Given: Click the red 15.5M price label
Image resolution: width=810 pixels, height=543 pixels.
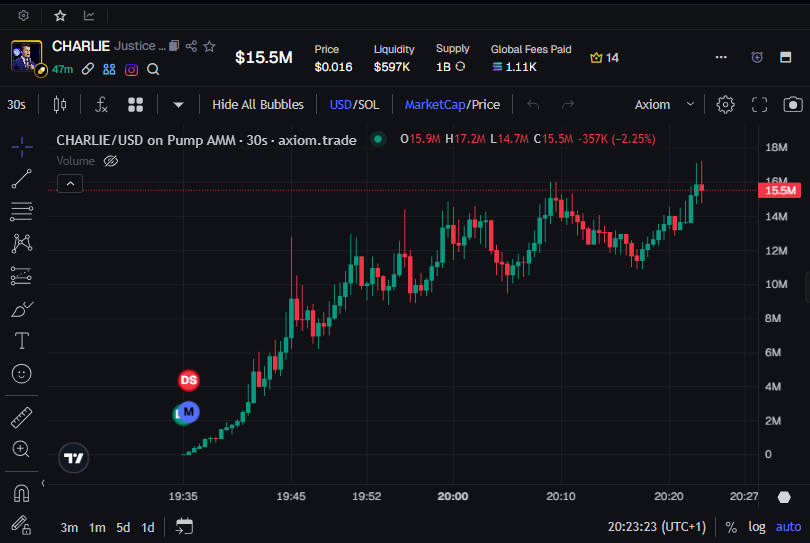Looking at the screenshot, I should pyautogui.click(x=779, y=190).
